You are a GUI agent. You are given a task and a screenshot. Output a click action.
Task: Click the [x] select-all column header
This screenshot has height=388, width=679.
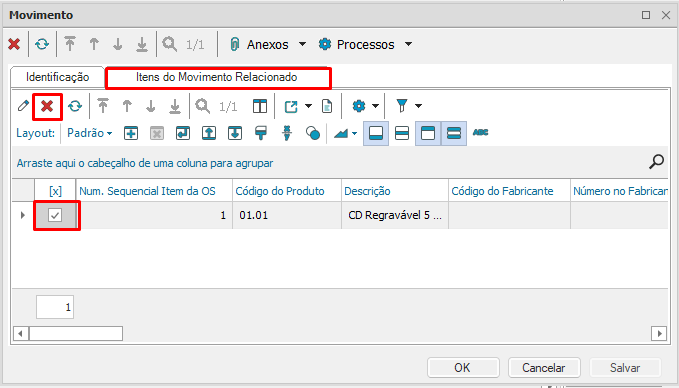55,191
